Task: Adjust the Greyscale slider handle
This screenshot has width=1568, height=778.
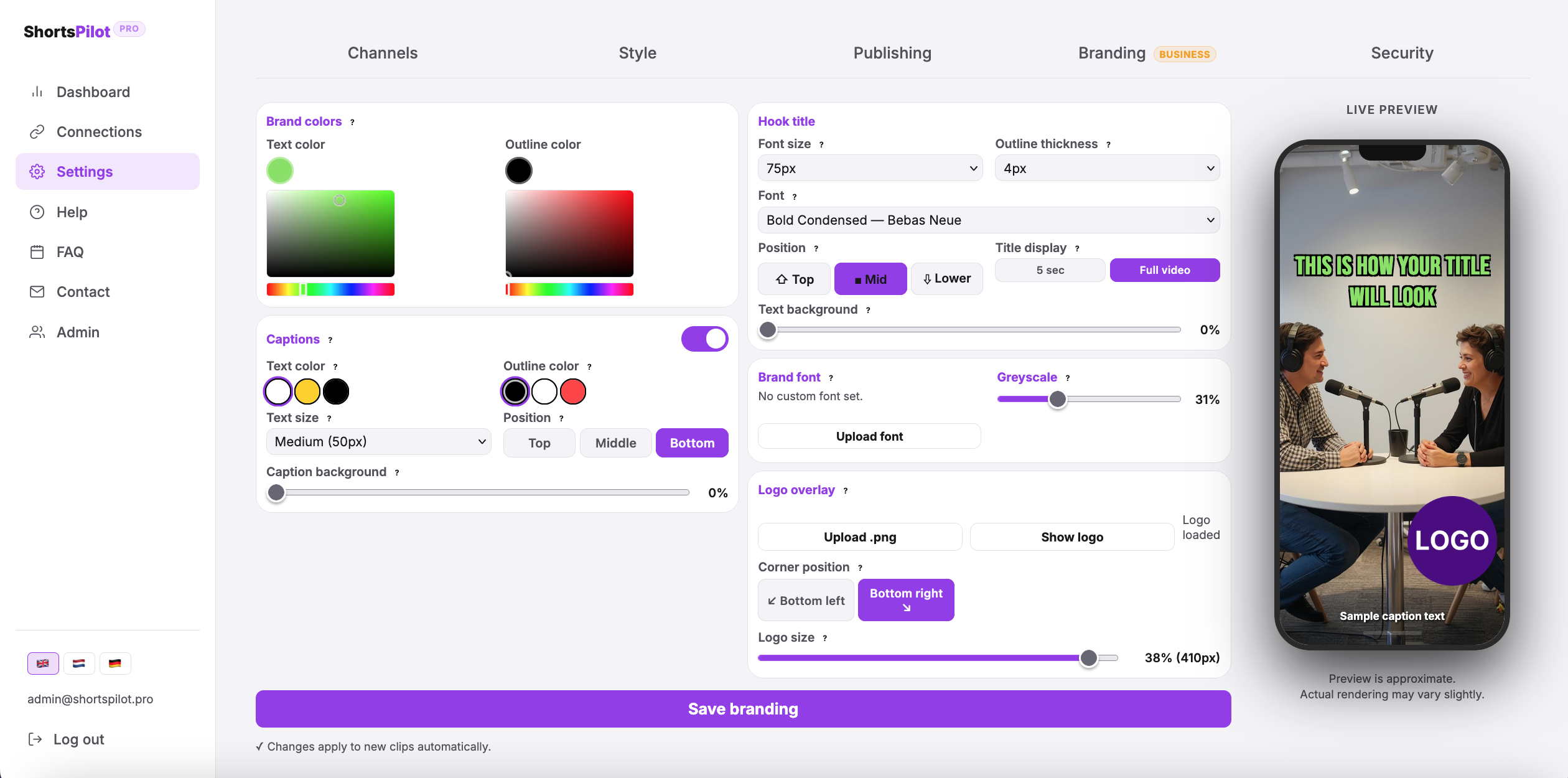Action: tap(1058, 399)
